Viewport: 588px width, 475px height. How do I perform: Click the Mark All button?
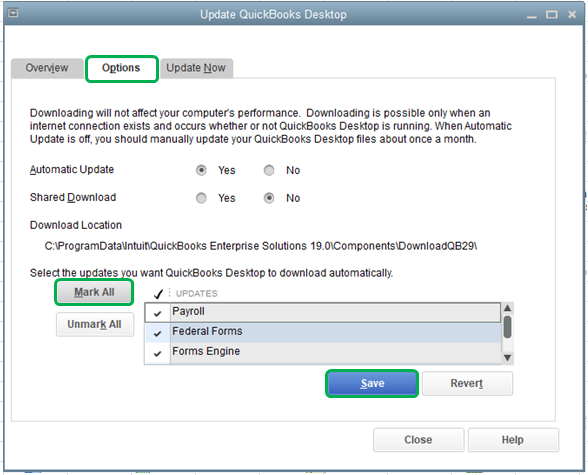(x=94, y=292)
